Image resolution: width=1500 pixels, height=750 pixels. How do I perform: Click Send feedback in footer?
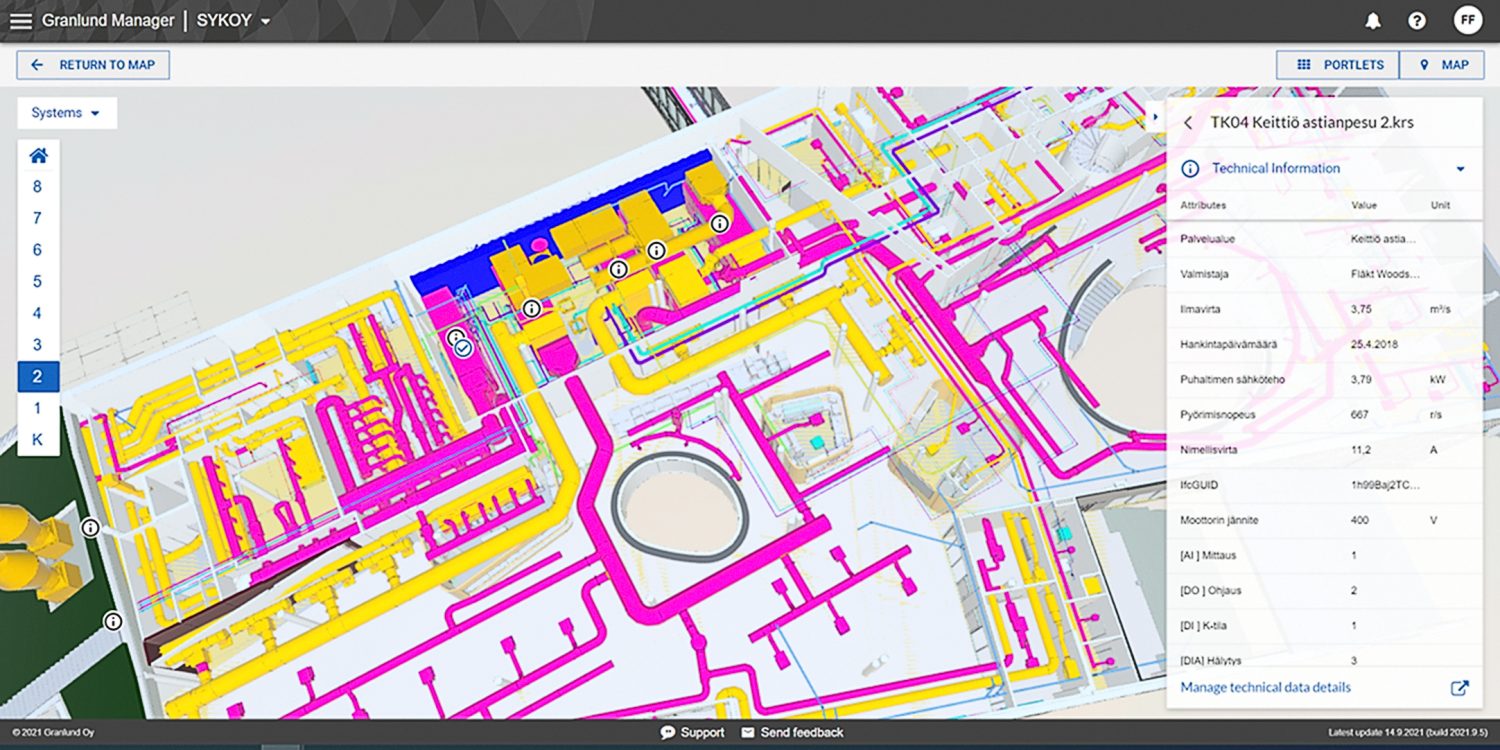[x=792, y=733]
